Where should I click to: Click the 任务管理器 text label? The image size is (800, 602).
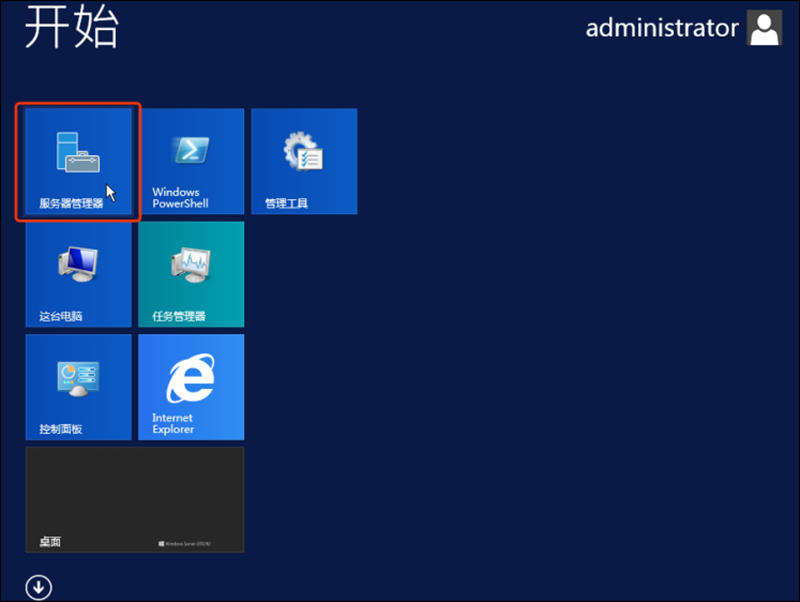(178, 316)
